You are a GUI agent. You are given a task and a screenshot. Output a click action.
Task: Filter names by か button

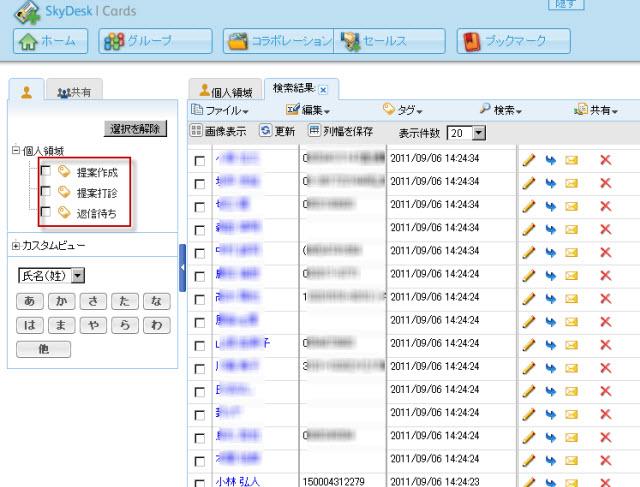61,301
